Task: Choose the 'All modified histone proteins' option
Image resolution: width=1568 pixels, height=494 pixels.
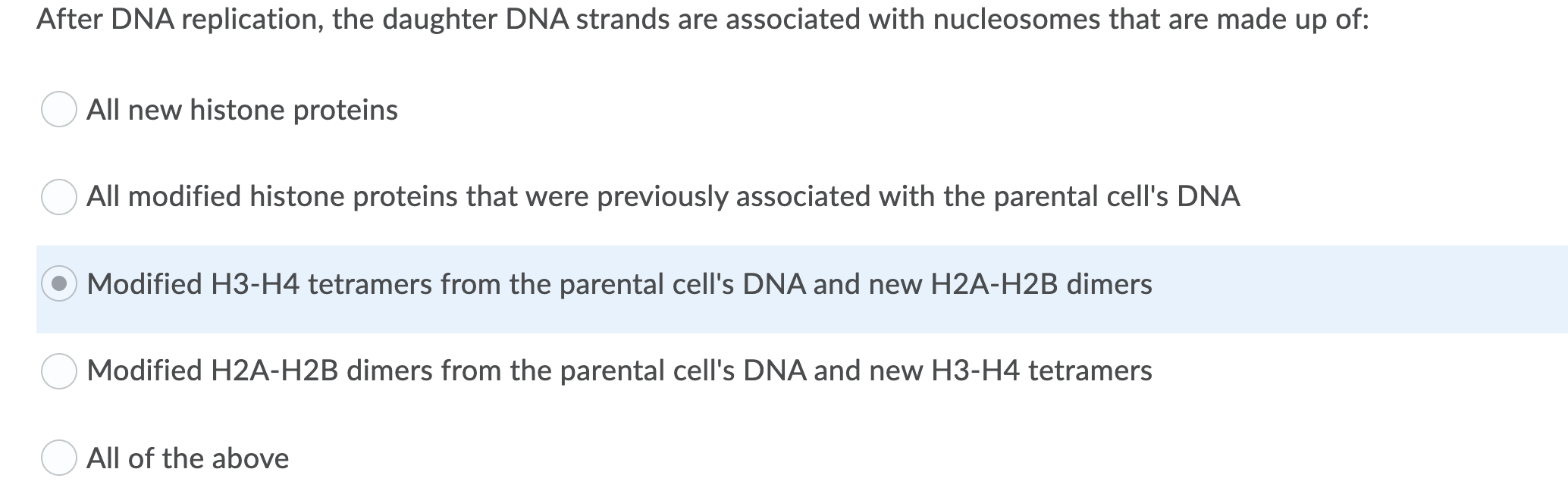Action: pos(61,196)
